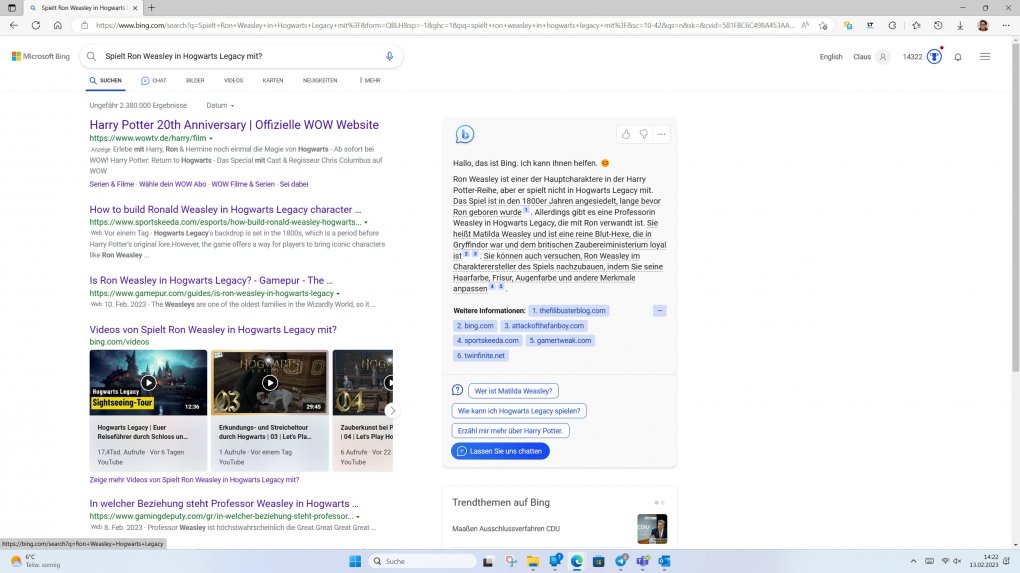
Task: Open dropdown next to gamingdeputy URL
Action: coord(358,516)
